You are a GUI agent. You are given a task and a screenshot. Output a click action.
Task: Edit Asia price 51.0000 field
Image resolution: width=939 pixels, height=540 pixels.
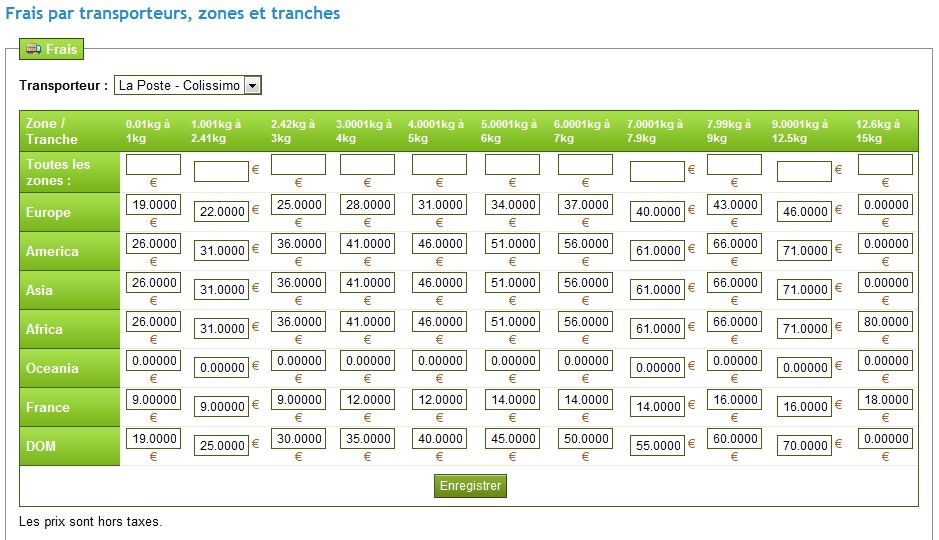pyautogui.click(x=512, y=283)
